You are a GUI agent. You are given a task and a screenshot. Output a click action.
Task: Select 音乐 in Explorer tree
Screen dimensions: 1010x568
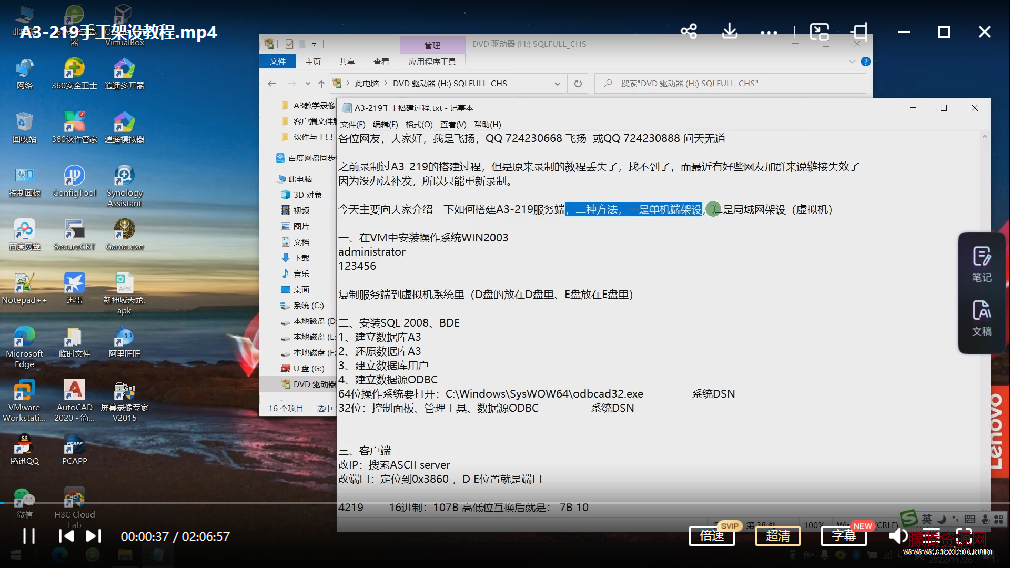click(x=296, y=274)
